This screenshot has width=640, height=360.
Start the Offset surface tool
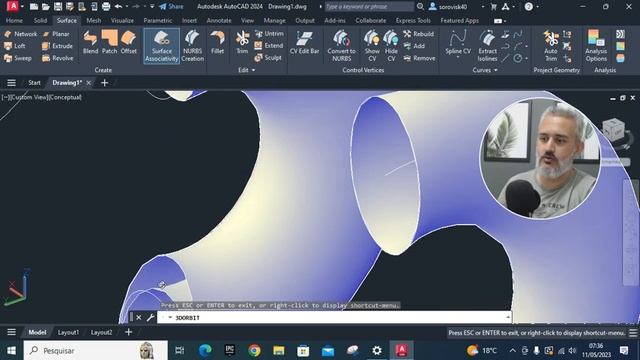[x=129, y=42]
